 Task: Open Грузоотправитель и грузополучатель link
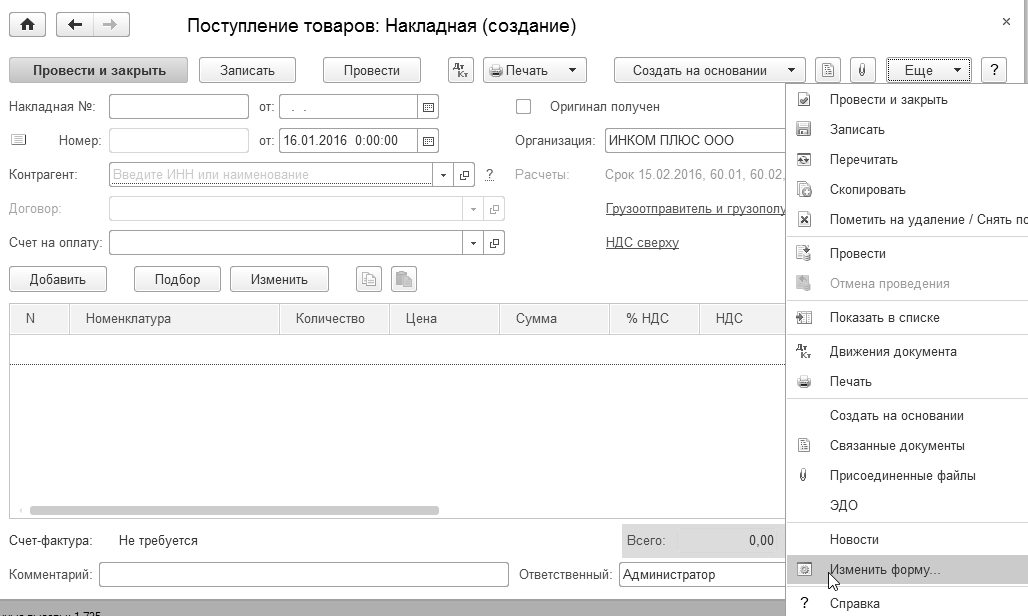695,208
